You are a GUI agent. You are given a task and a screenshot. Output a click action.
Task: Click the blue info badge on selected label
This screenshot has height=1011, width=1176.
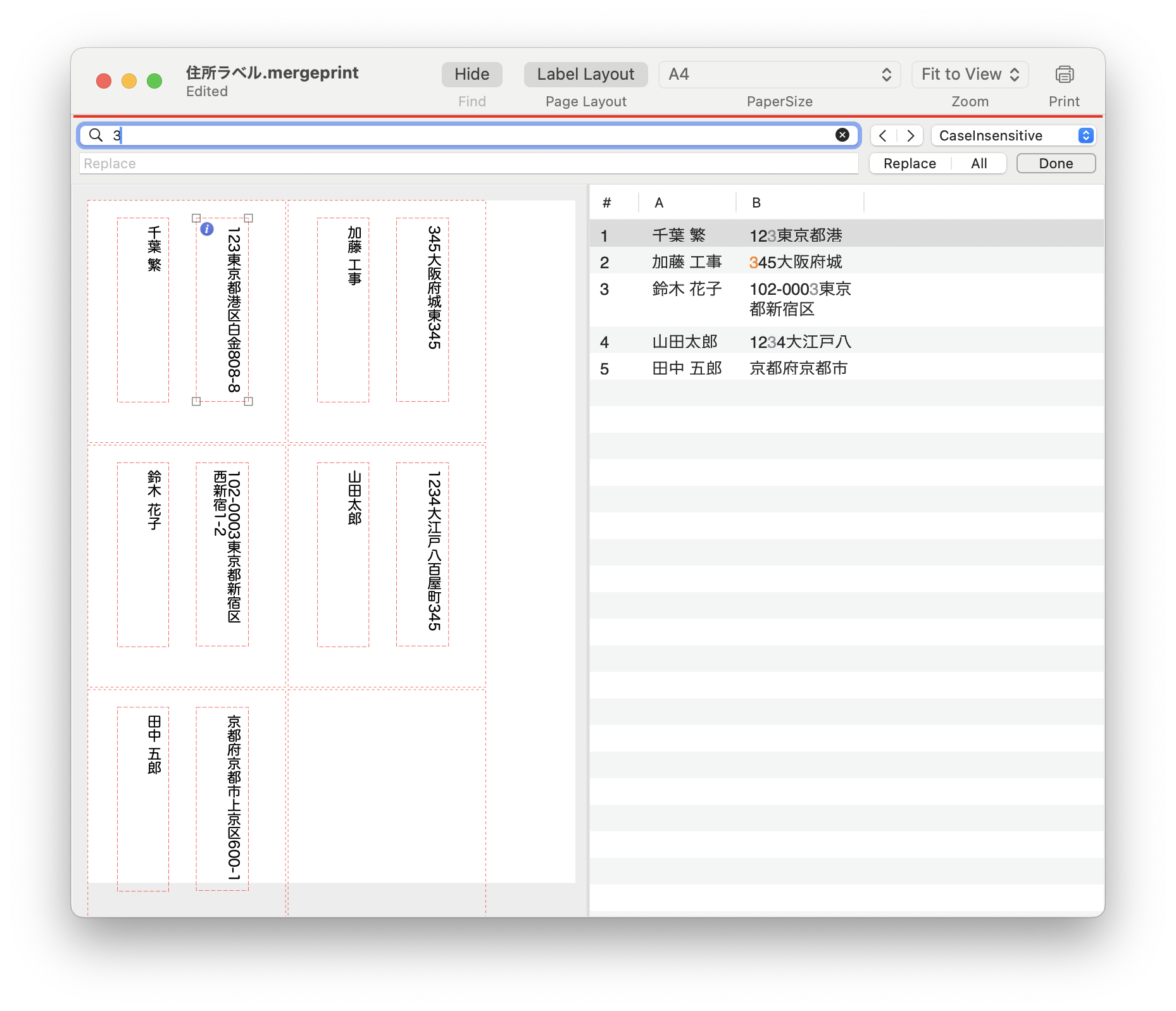coord(207,229)
